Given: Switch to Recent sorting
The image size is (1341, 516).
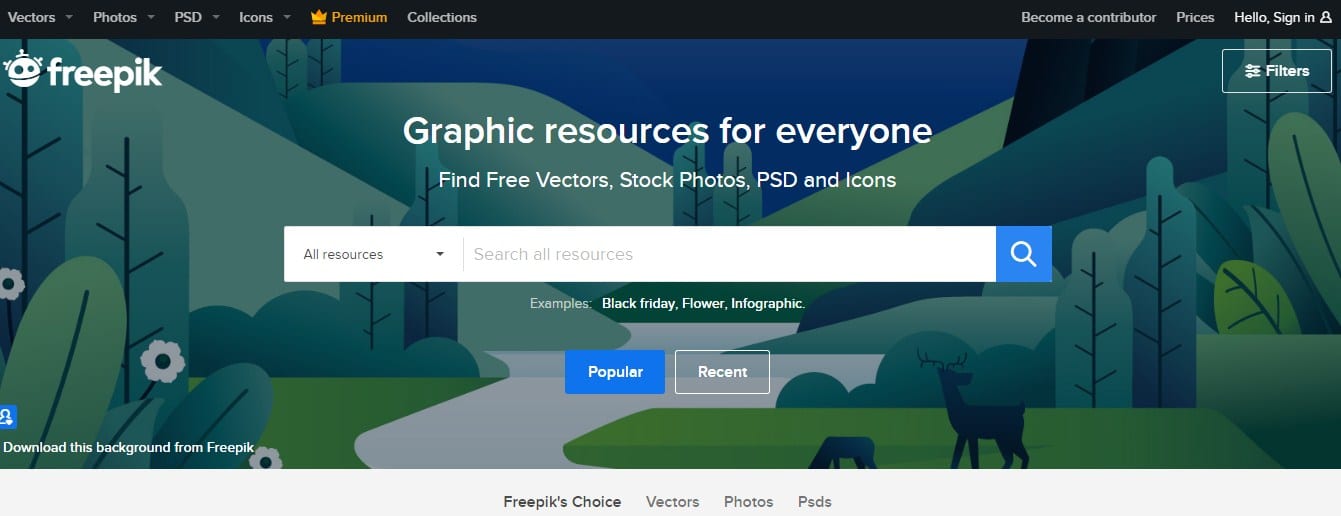Looking at the screenshot, I should point(722,372).
